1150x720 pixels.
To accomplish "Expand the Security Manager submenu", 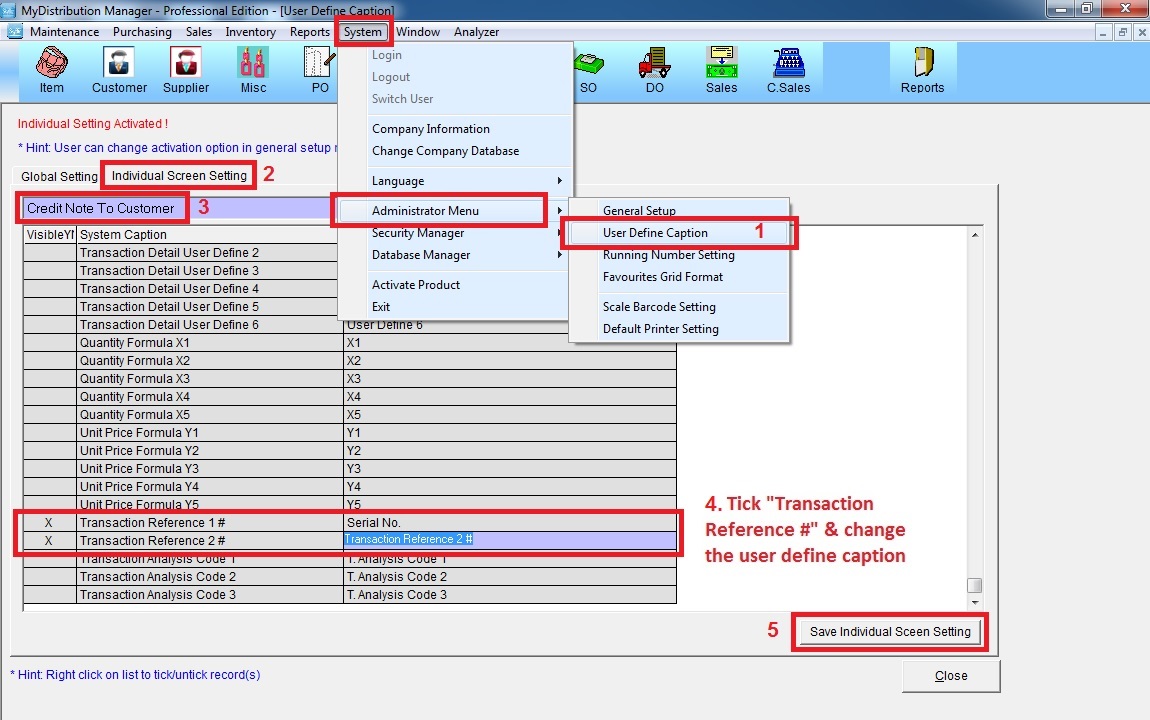I will (455, 233).
